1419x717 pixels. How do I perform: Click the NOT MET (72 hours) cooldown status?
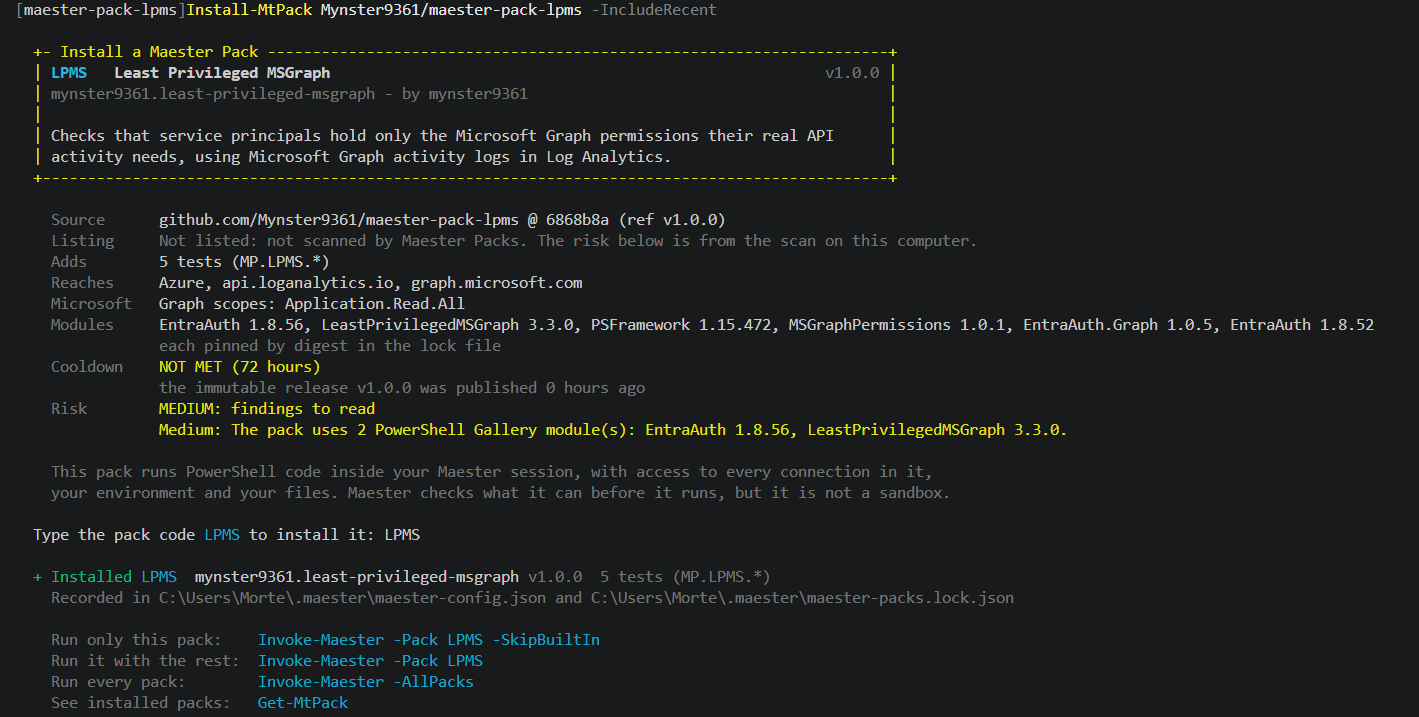click(240, 367)
